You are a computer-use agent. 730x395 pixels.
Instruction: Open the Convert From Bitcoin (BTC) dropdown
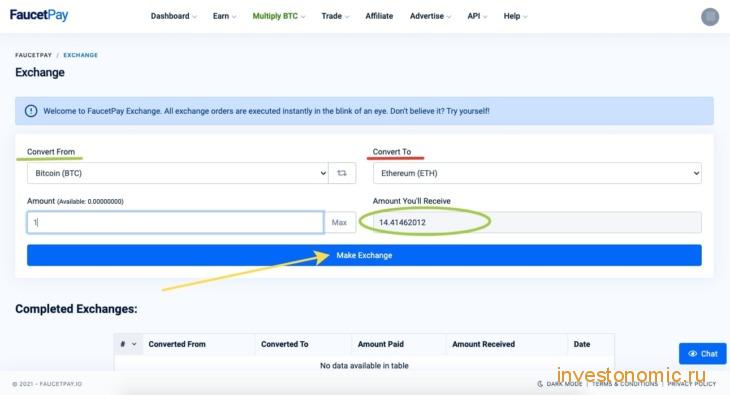click(x=178, y=173)
